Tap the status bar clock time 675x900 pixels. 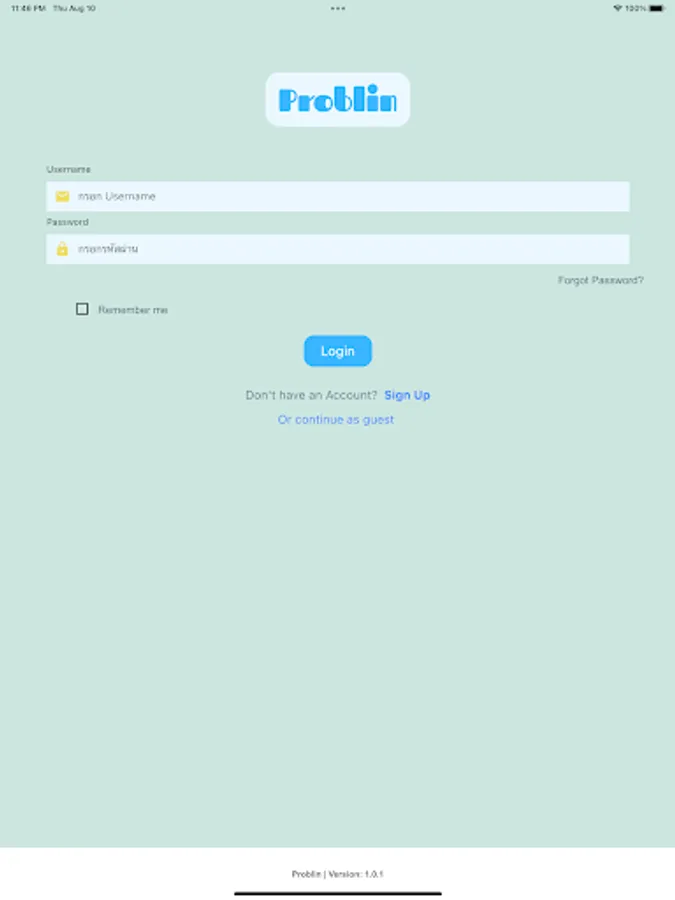[x=28, y=8]
